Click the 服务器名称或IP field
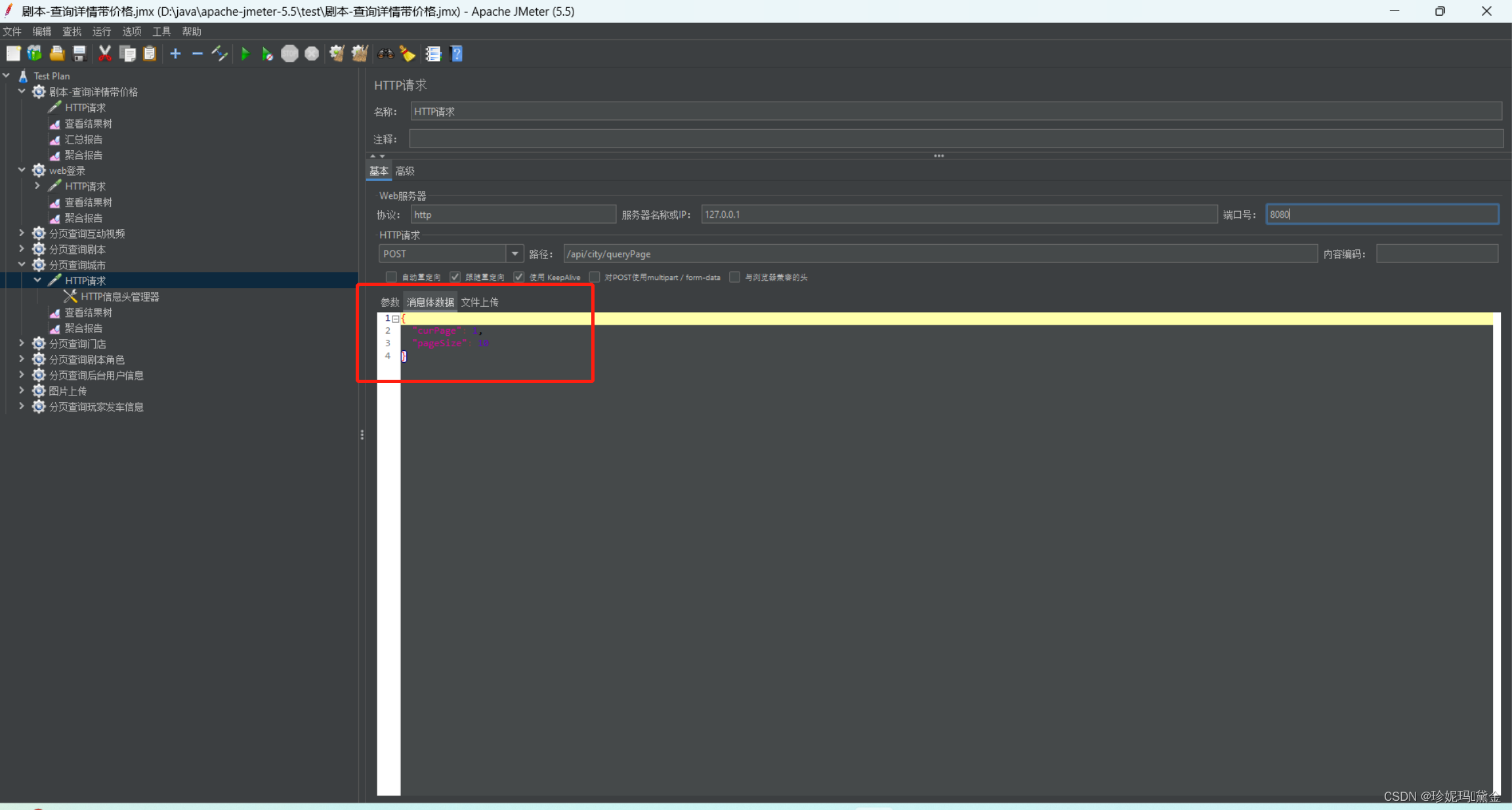This screenshot has width=1512, height=810. click(959, 214)
